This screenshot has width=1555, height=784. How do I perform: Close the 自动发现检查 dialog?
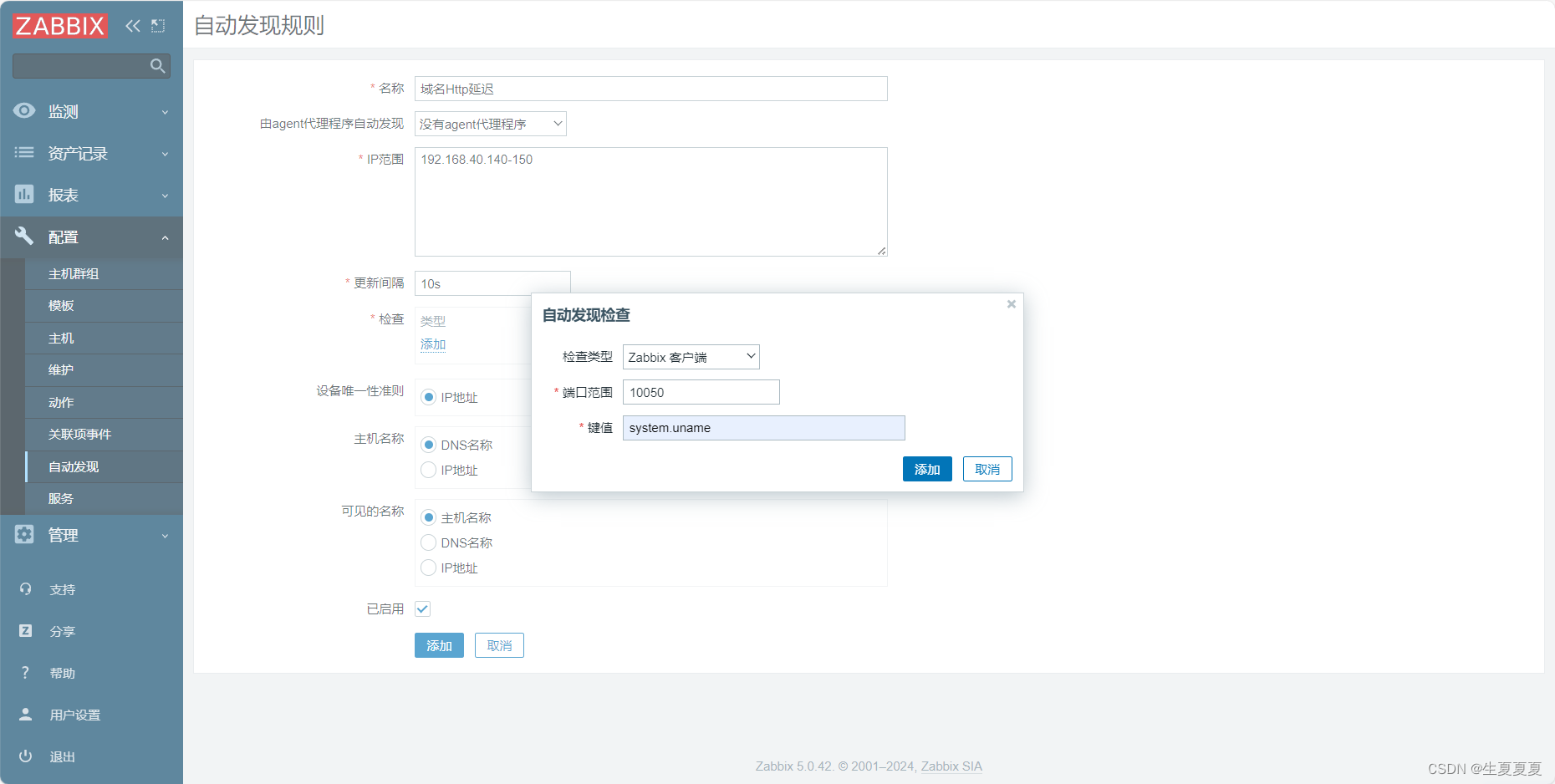point(1012,304)
